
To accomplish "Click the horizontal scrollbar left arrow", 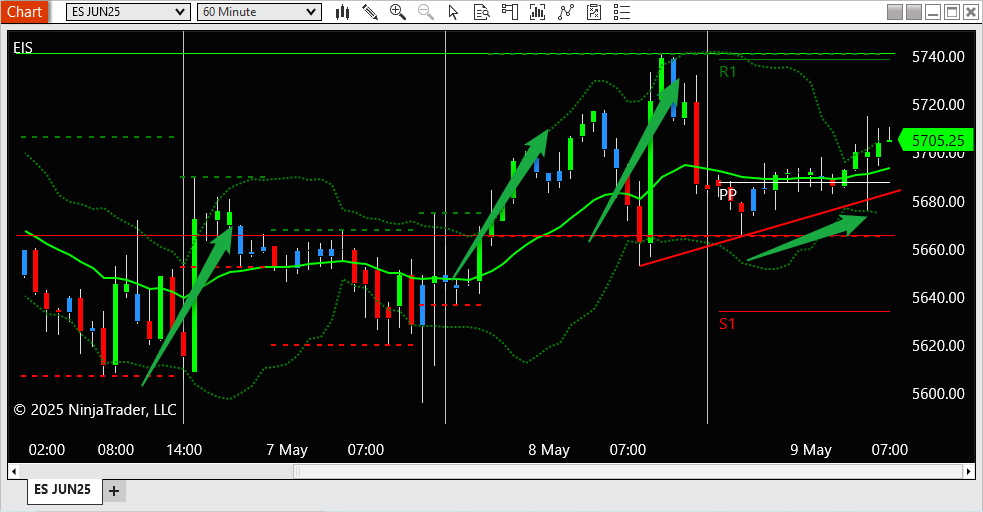I will coord(14,471).
